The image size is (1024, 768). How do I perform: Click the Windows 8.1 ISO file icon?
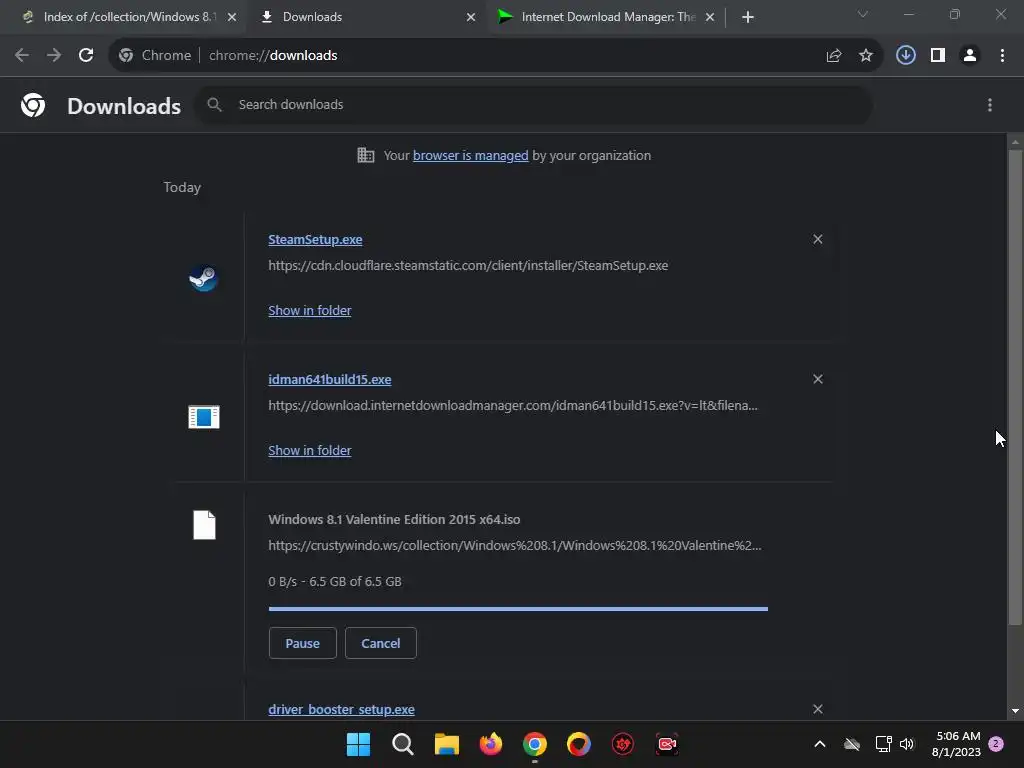(x=204, y=525)
